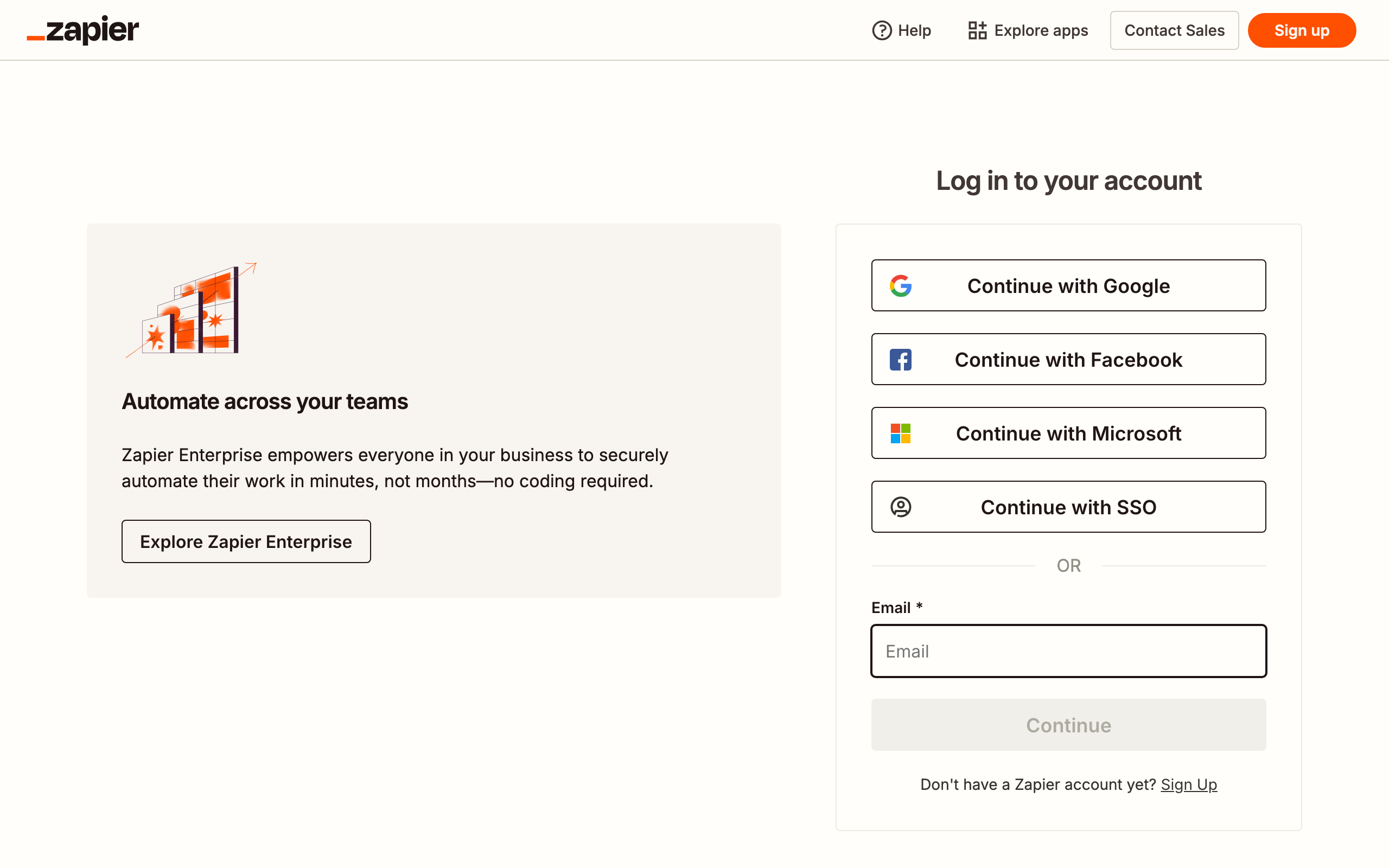
Task: Click the 'Email *' field label
Action: pyautogui.click(x=896, y=608)
